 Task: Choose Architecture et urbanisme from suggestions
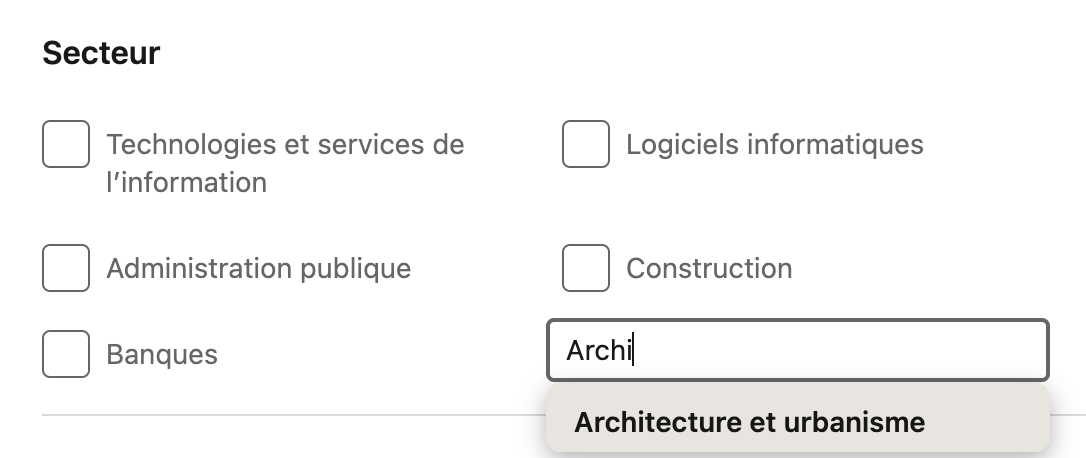click(x=798, y=422)
